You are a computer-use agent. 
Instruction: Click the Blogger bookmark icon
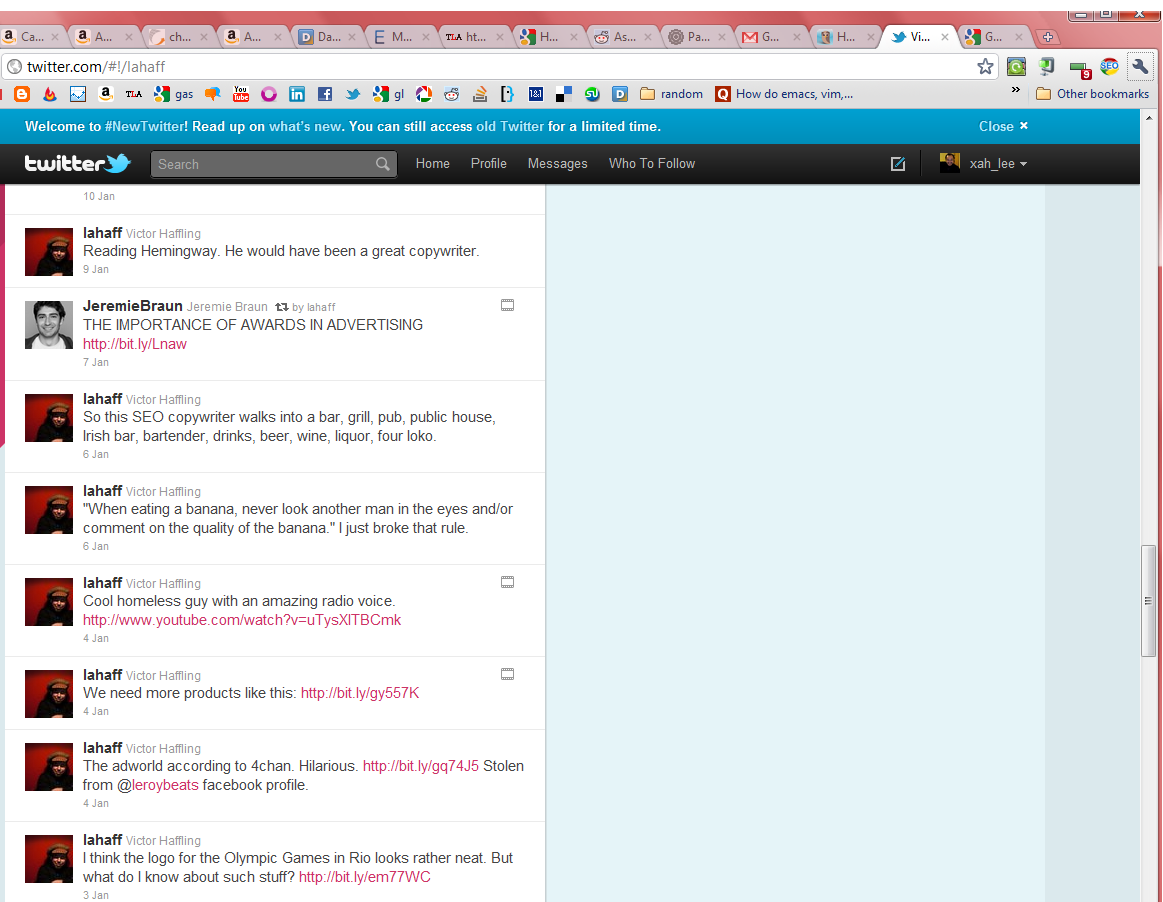tap(22, 94)
